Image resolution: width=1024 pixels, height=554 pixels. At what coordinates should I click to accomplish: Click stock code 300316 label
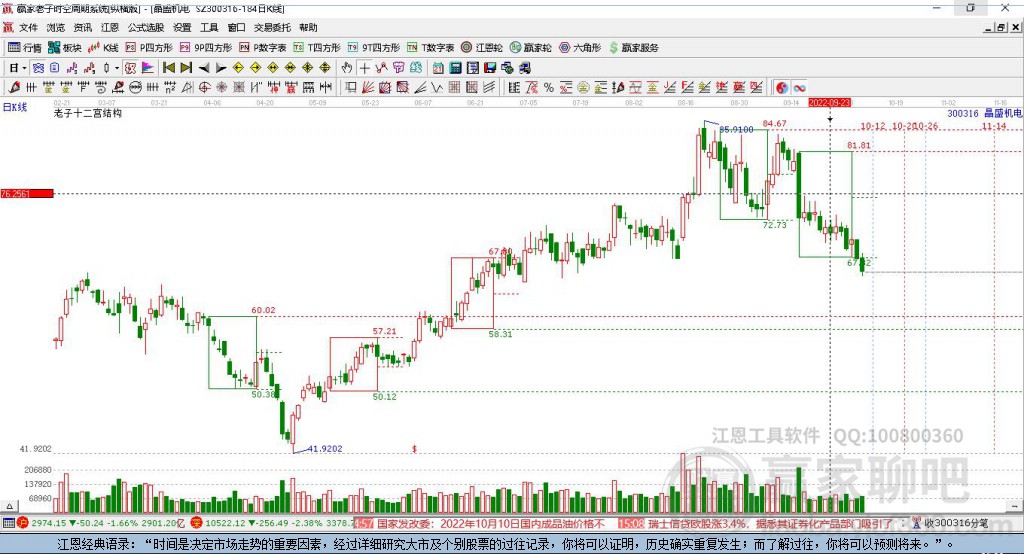pyautogui.click(x=963, y=113)
